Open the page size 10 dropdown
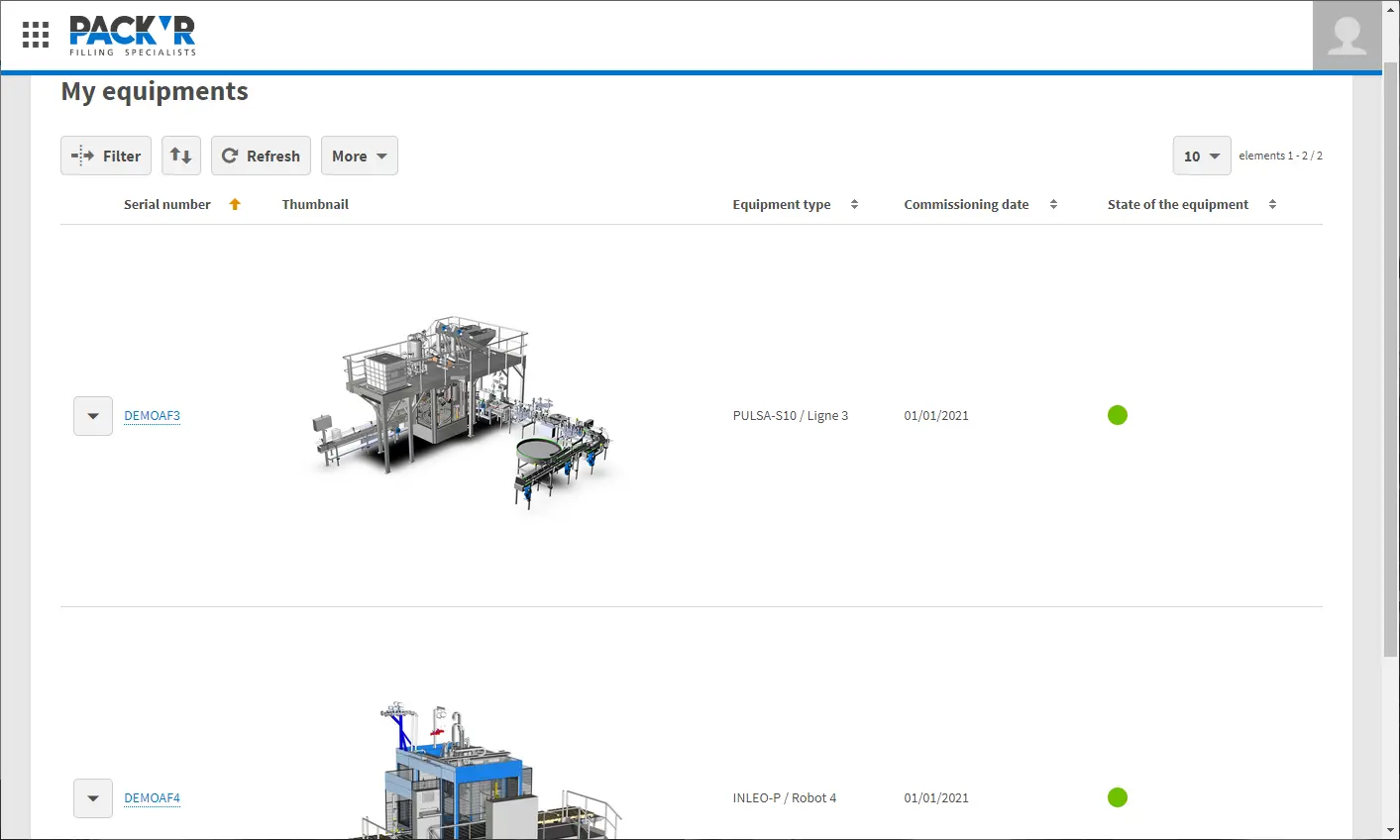The height and width of the screenshot is (840, 1400). tap(1201, 156)
